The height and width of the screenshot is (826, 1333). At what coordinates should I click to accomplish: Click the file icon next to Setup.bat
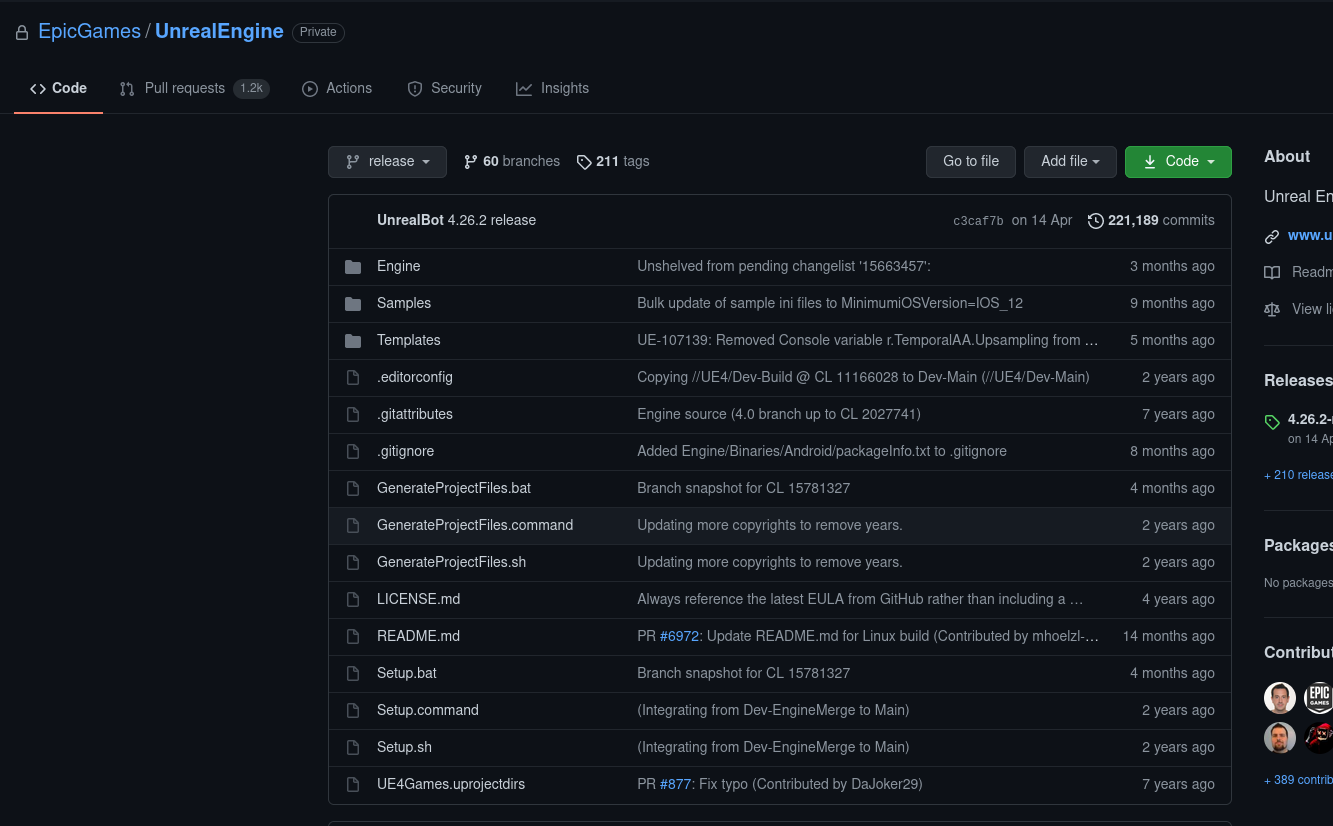353,673
